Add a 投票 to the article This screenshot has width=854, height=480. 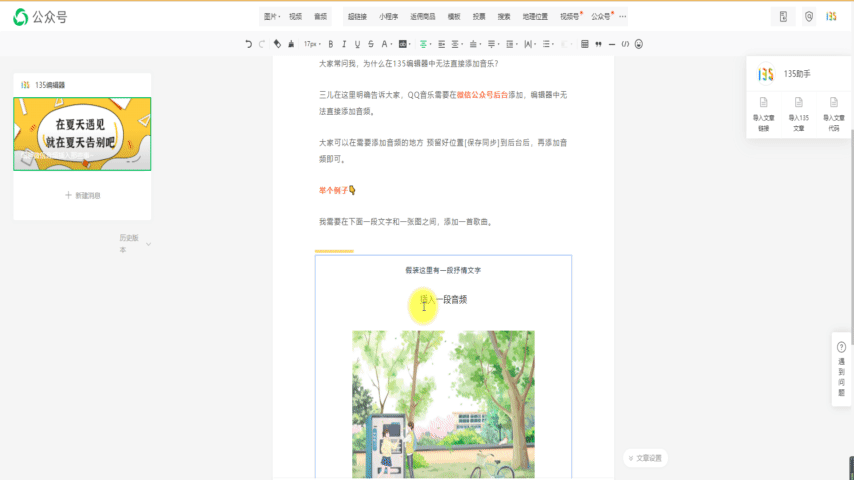click(479, 17)
